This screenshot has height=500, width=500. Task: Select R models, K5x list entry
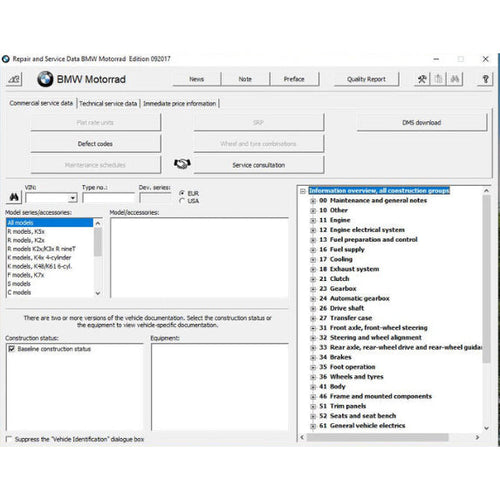pyautogui.click(x=49, y=231)
